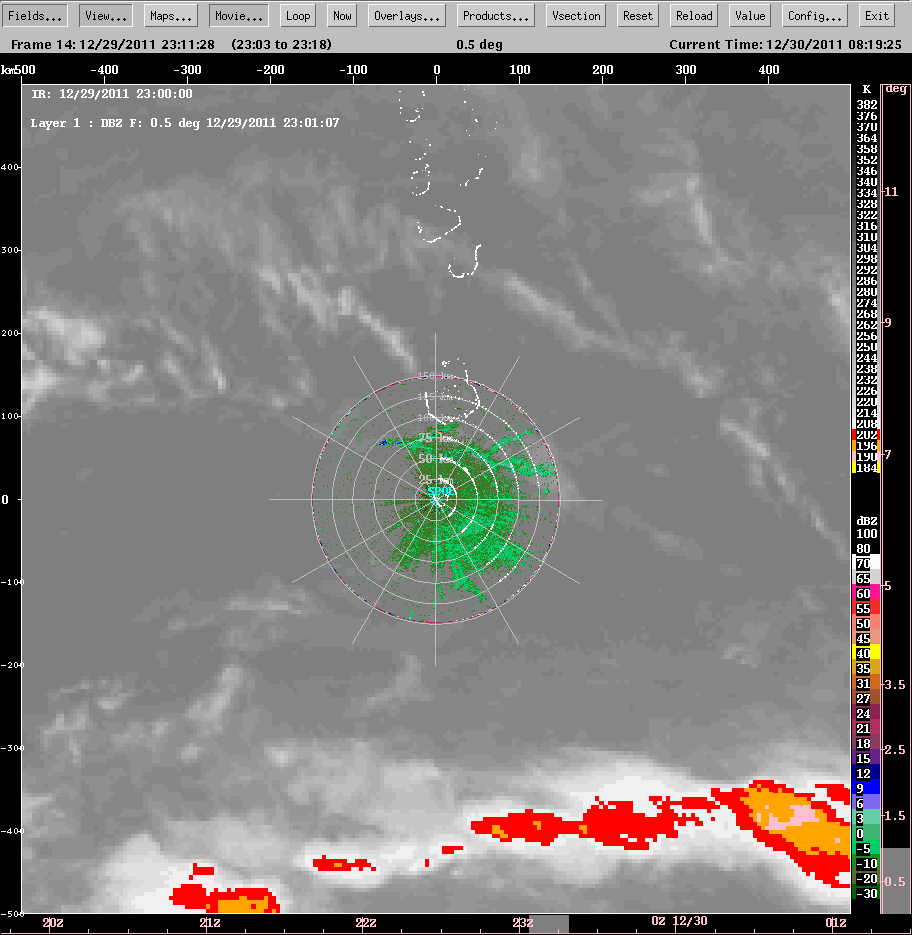Open the Overlays... panel
The width and height of the screenshot is (912, 935).
click(x=407, y=16)
